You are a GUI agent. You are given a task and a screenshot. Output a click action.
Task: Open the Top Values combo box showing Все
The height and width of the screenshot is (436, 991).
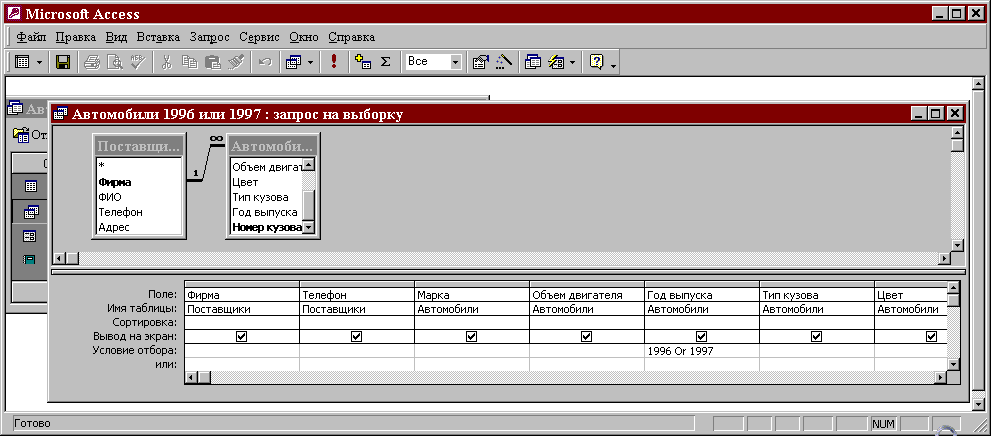(x=435, y=62)
